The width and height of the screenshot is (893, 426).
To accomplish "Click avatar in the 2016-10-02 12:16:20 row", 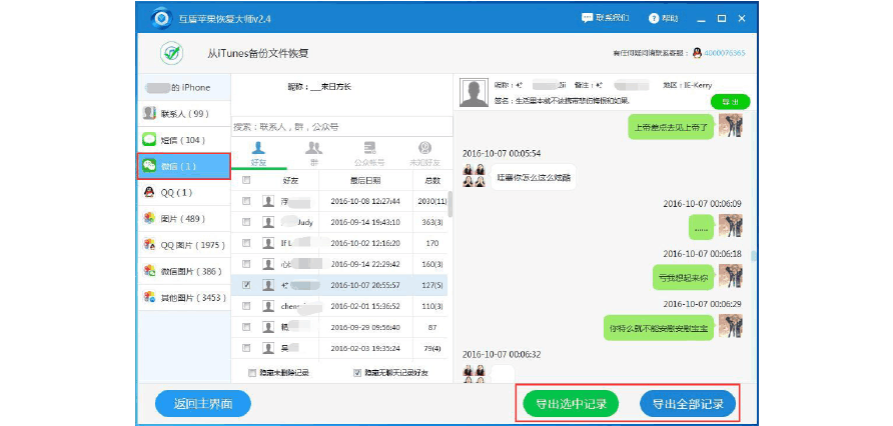I will pyautogui.click(x=268, y=243).
